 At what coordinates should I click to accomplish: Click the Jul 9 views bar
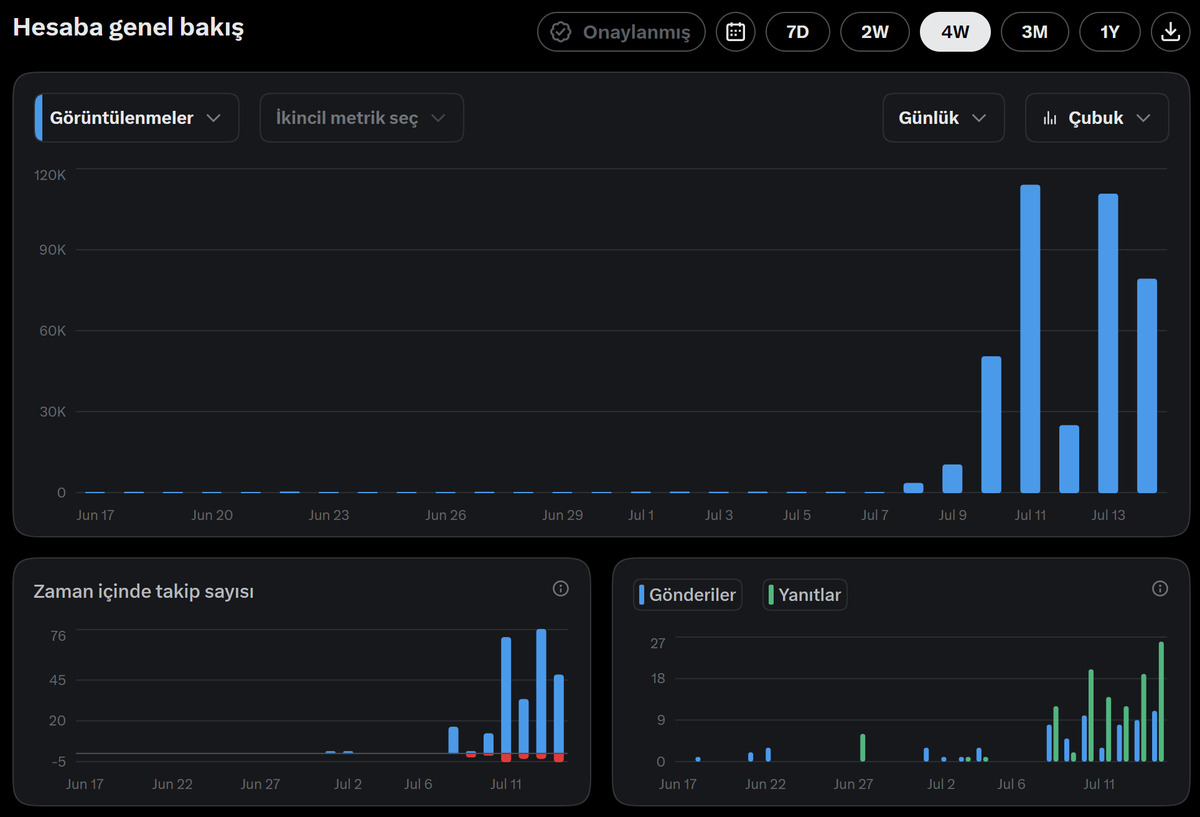point(952,479)
